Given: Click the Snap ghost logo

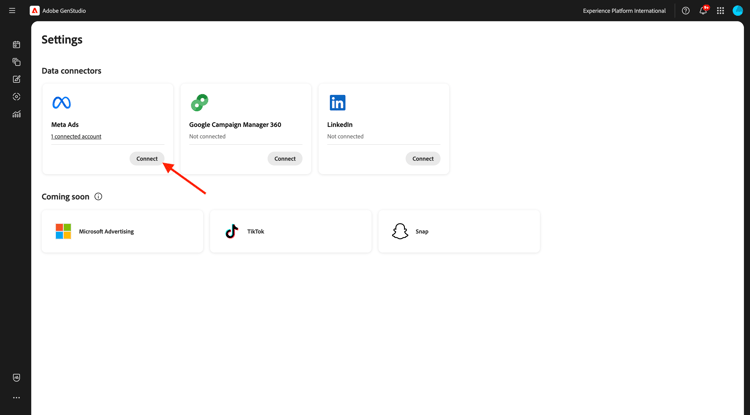Looking at the screenshot, I should pyautogui.click(x=400, y=231).
